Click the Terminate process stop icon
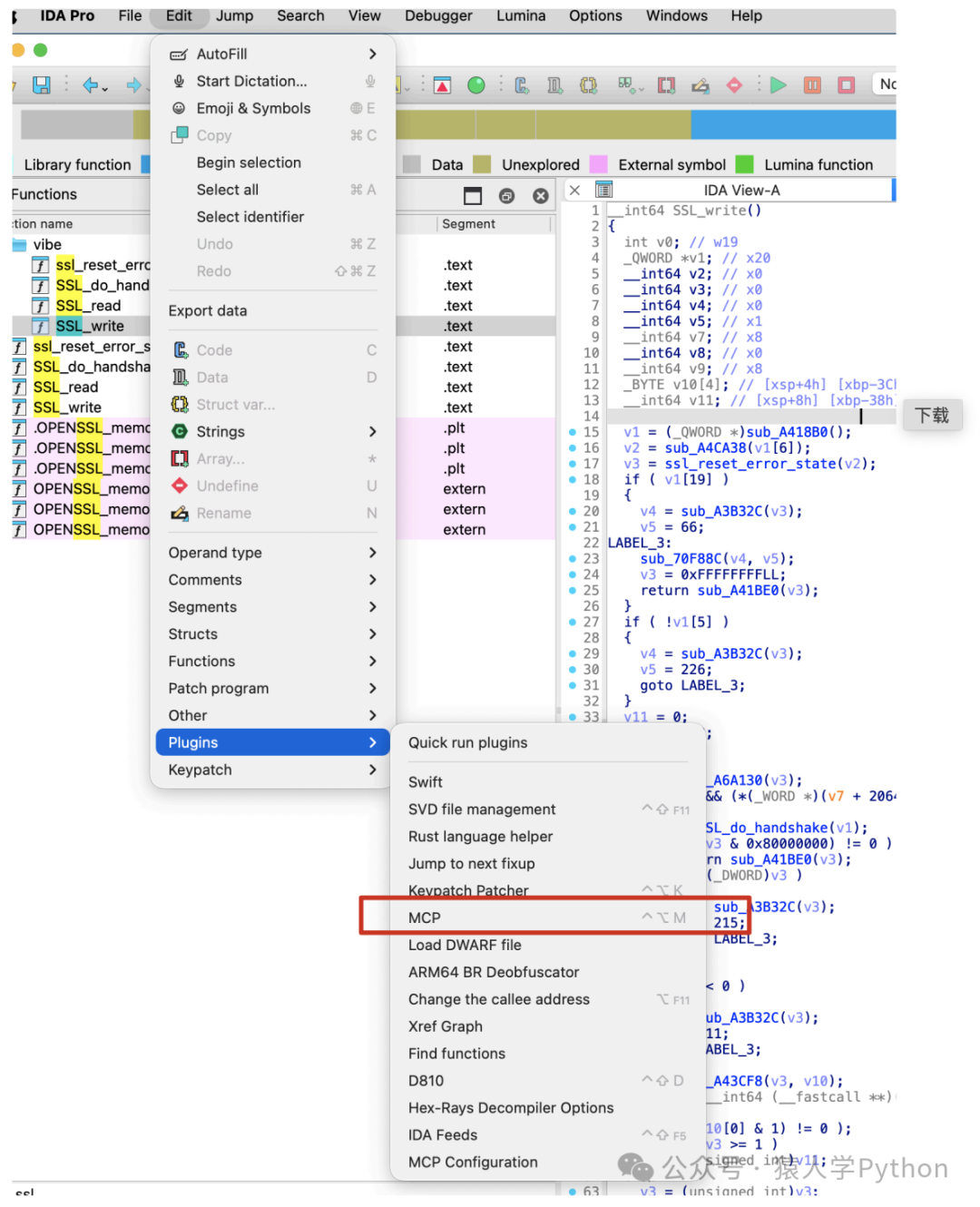This screenshot has width=980, height=1207. (847, 85)
